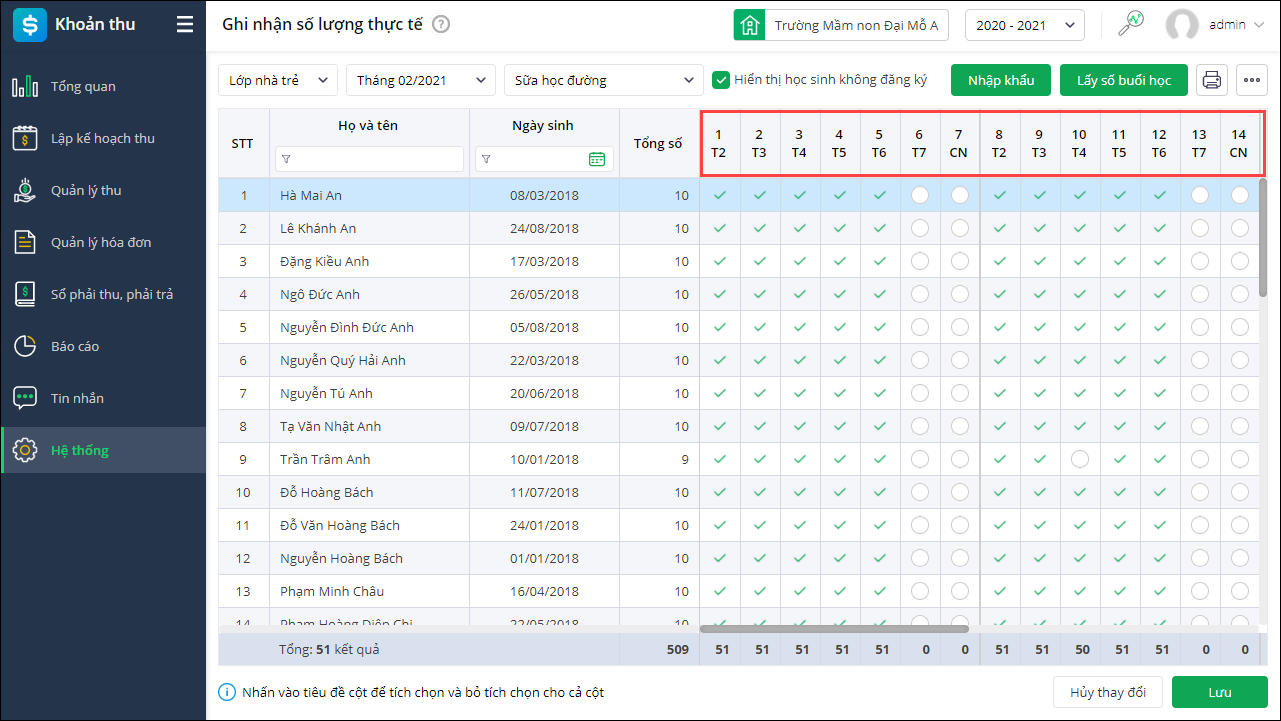Click the Nhập khẩu button
Screen dimensions: 1281x721
1000,80
